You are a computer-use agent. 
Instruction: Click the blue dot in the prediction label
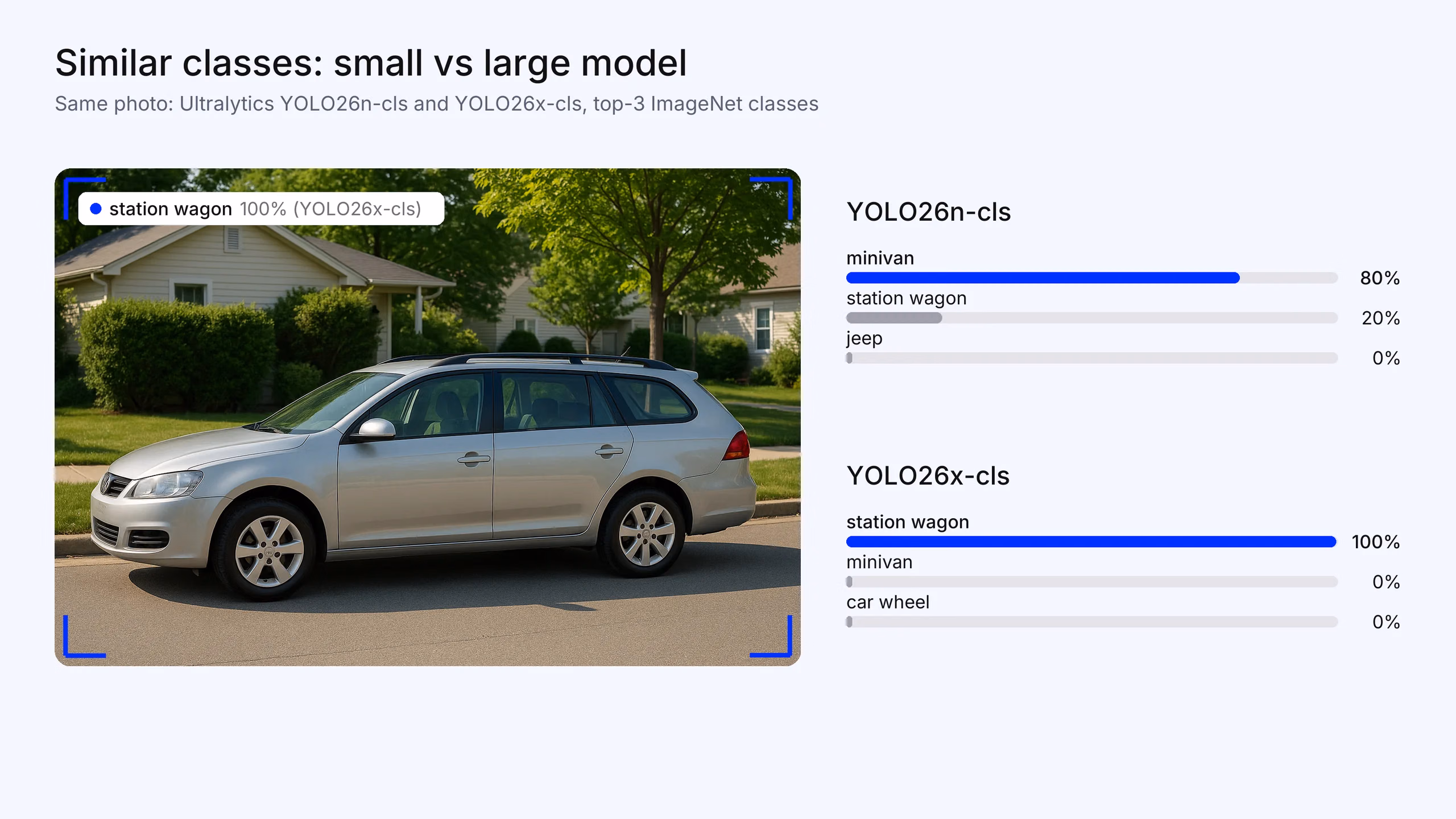[96, 209]
